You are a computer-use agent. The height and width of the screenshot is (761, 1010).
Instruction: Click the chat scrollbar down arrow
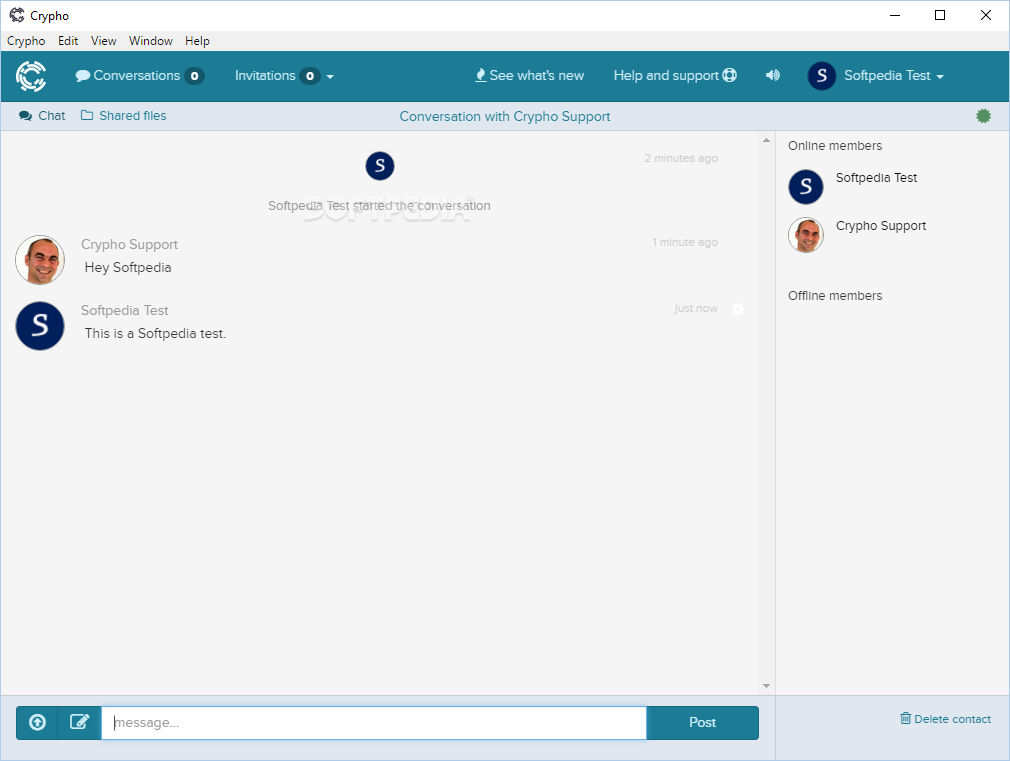click(x=766, y=686)
